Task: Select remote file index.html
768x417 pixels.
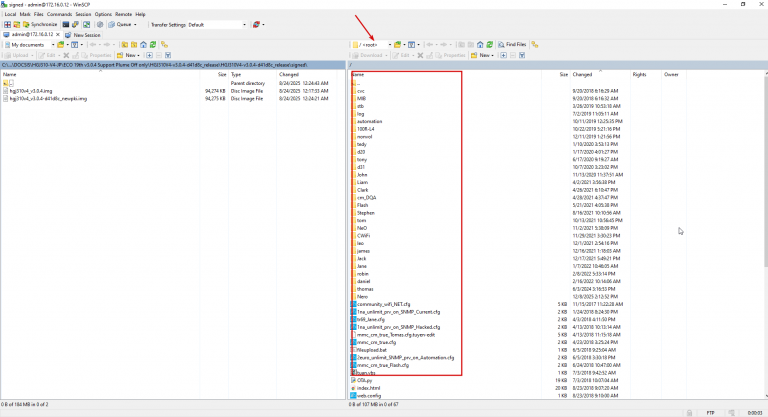Action: [x=368, y=388]
